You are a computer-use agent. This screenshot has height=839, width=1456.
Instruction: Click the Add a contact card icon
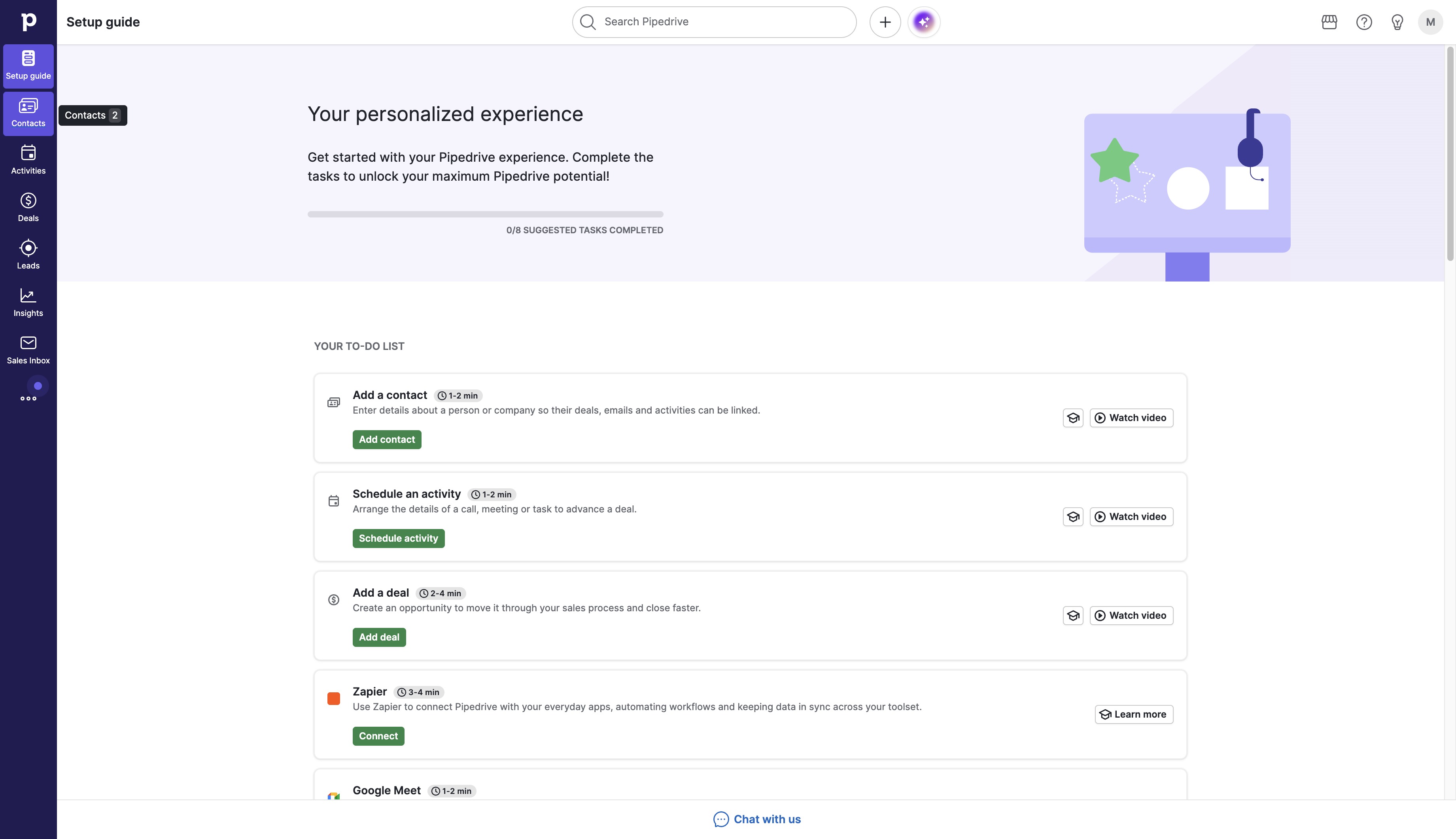334,402
